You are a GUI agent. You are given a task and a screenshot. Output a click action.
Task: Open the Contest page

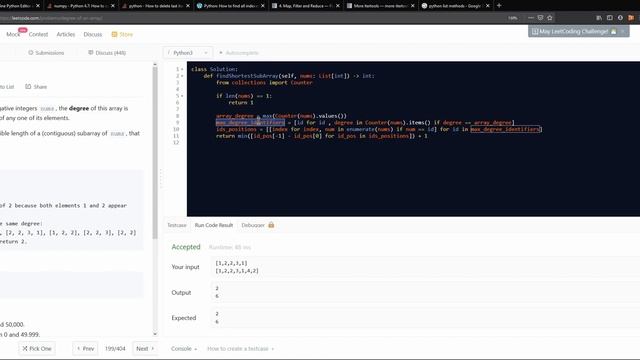pos(38,34)
